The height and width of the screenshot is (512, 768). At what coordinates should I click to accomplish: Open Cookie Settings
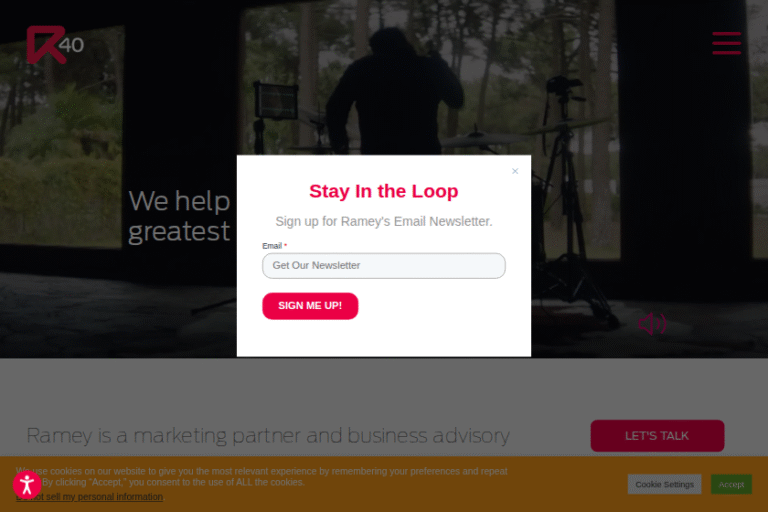664,484
